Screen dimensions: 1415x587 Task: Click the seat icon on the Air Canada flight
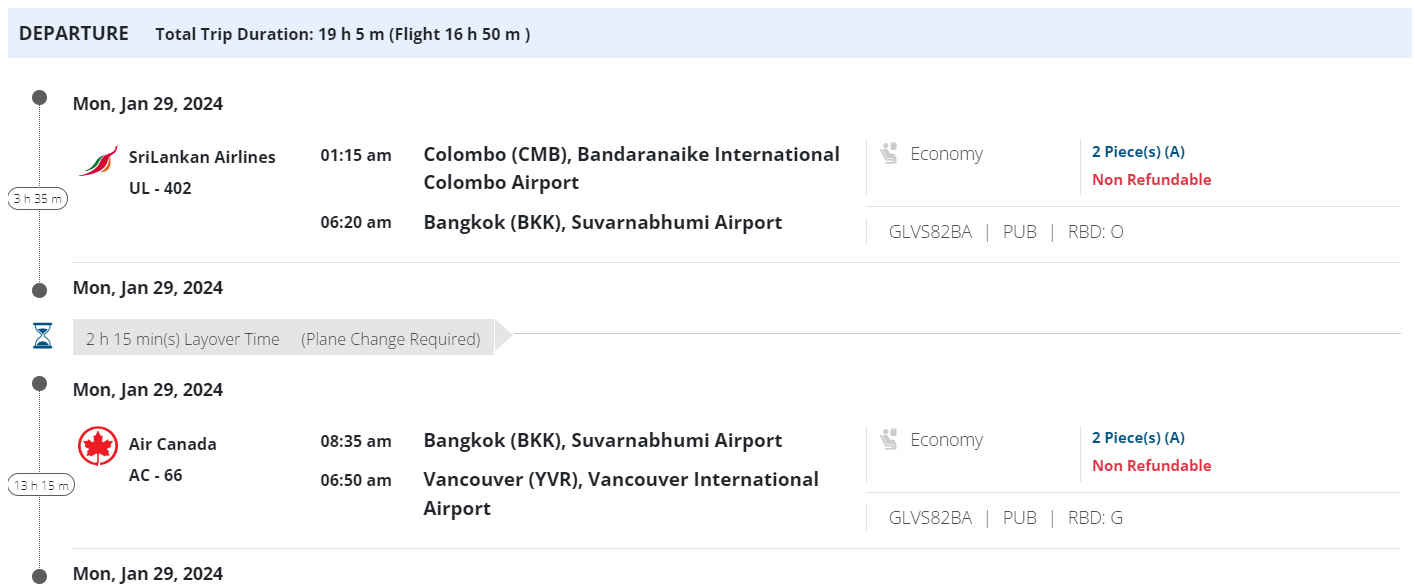[888, 440]
